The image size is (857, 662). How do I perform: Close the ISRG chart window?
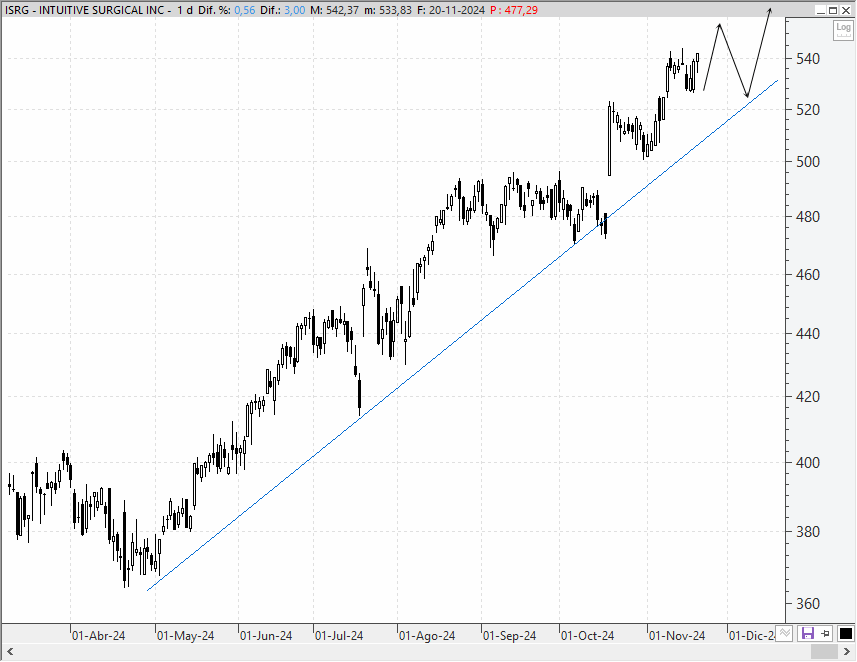[846, 10]
